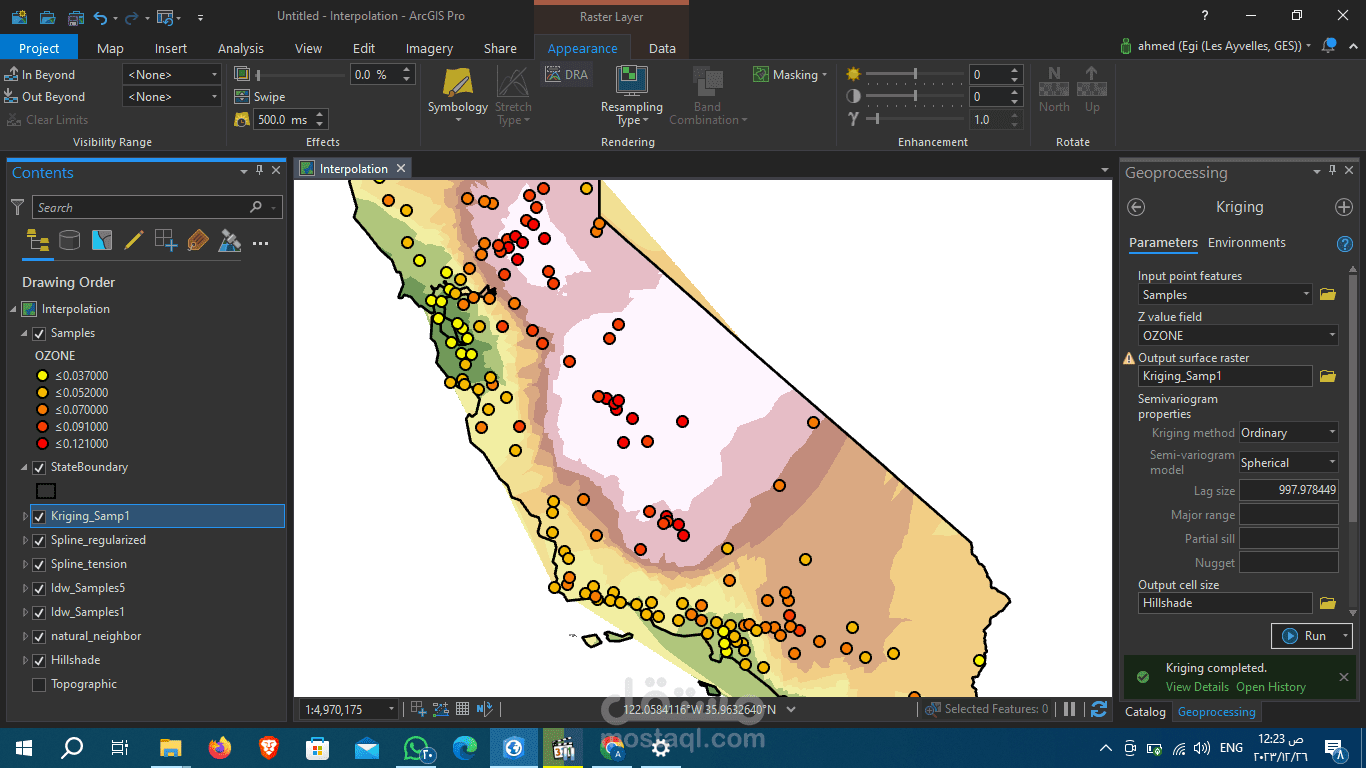
Task: Open View Details link
Action: (1197, 687)
